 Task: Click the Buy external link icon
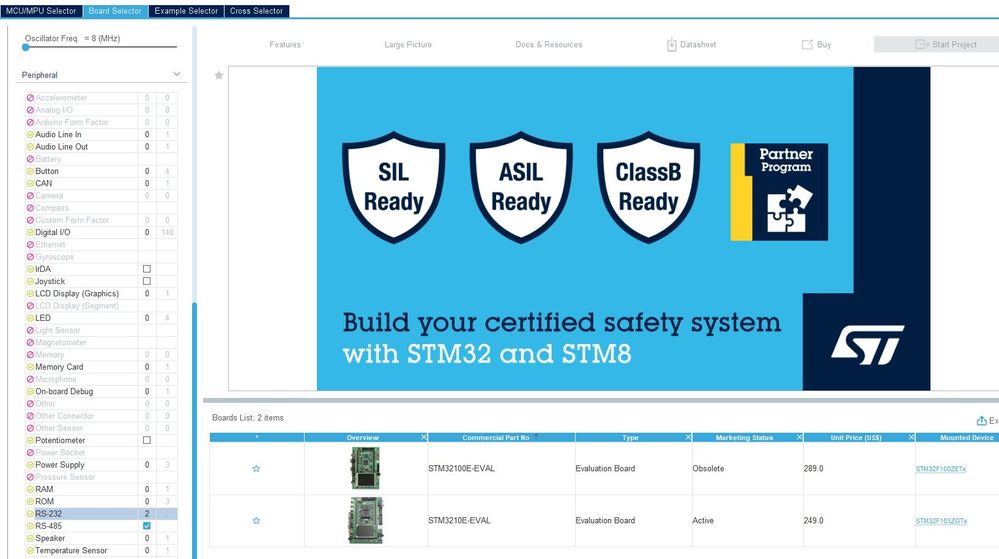tap(807, 45)
